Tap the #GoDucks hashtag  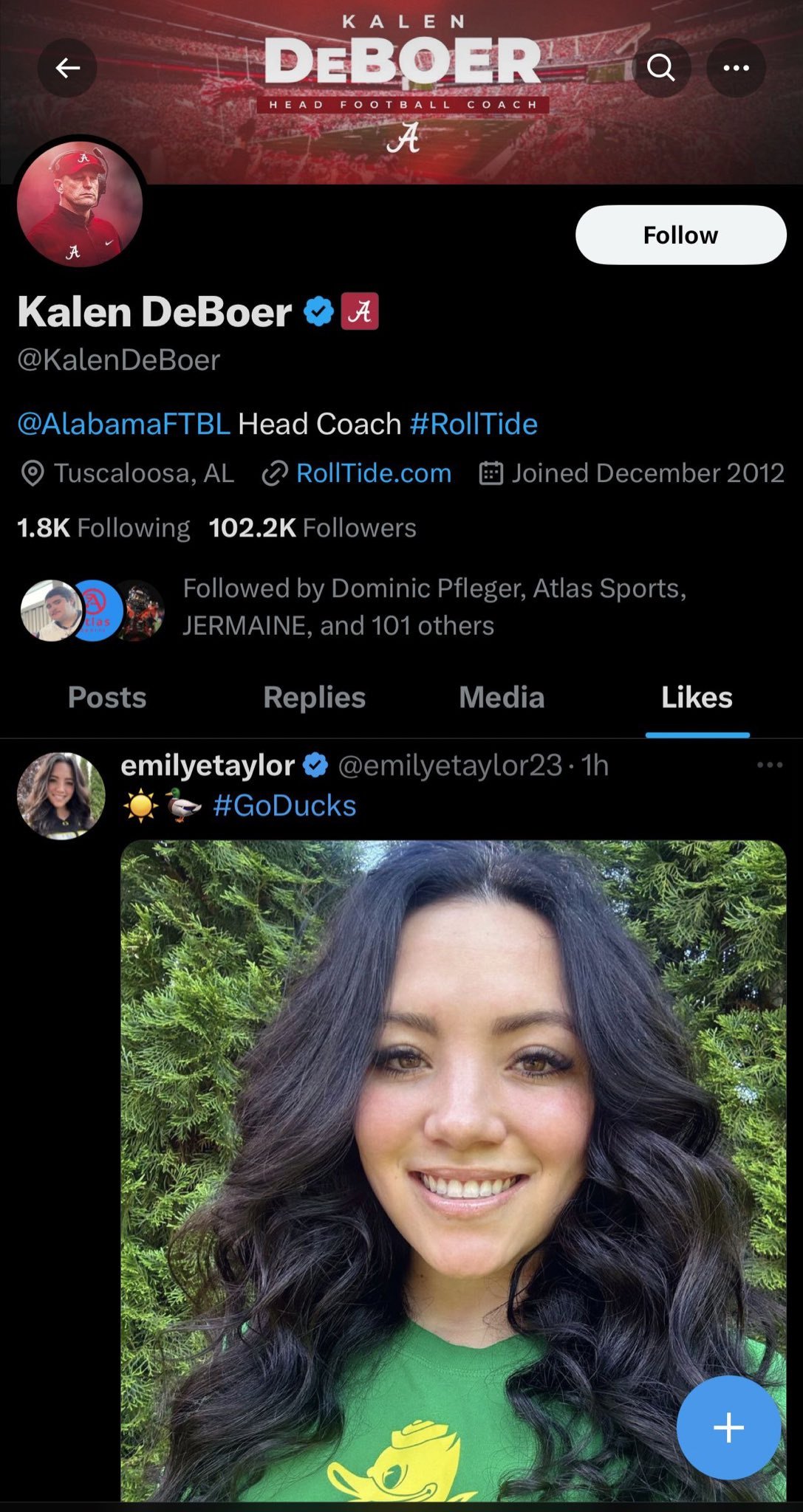click(284, 805)
